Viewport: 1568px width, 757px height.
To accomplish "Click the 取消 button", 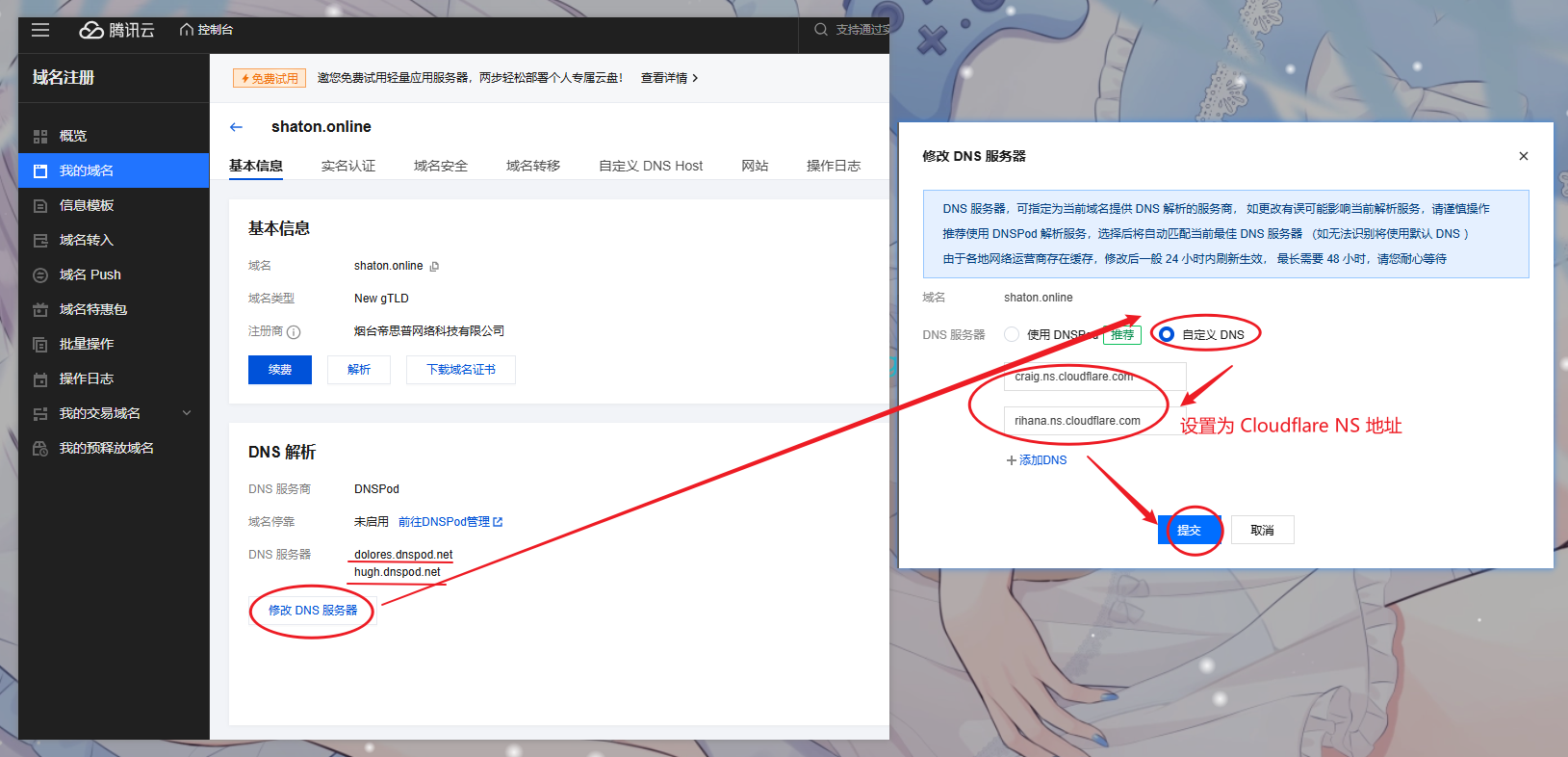I will coord(1262,530).
